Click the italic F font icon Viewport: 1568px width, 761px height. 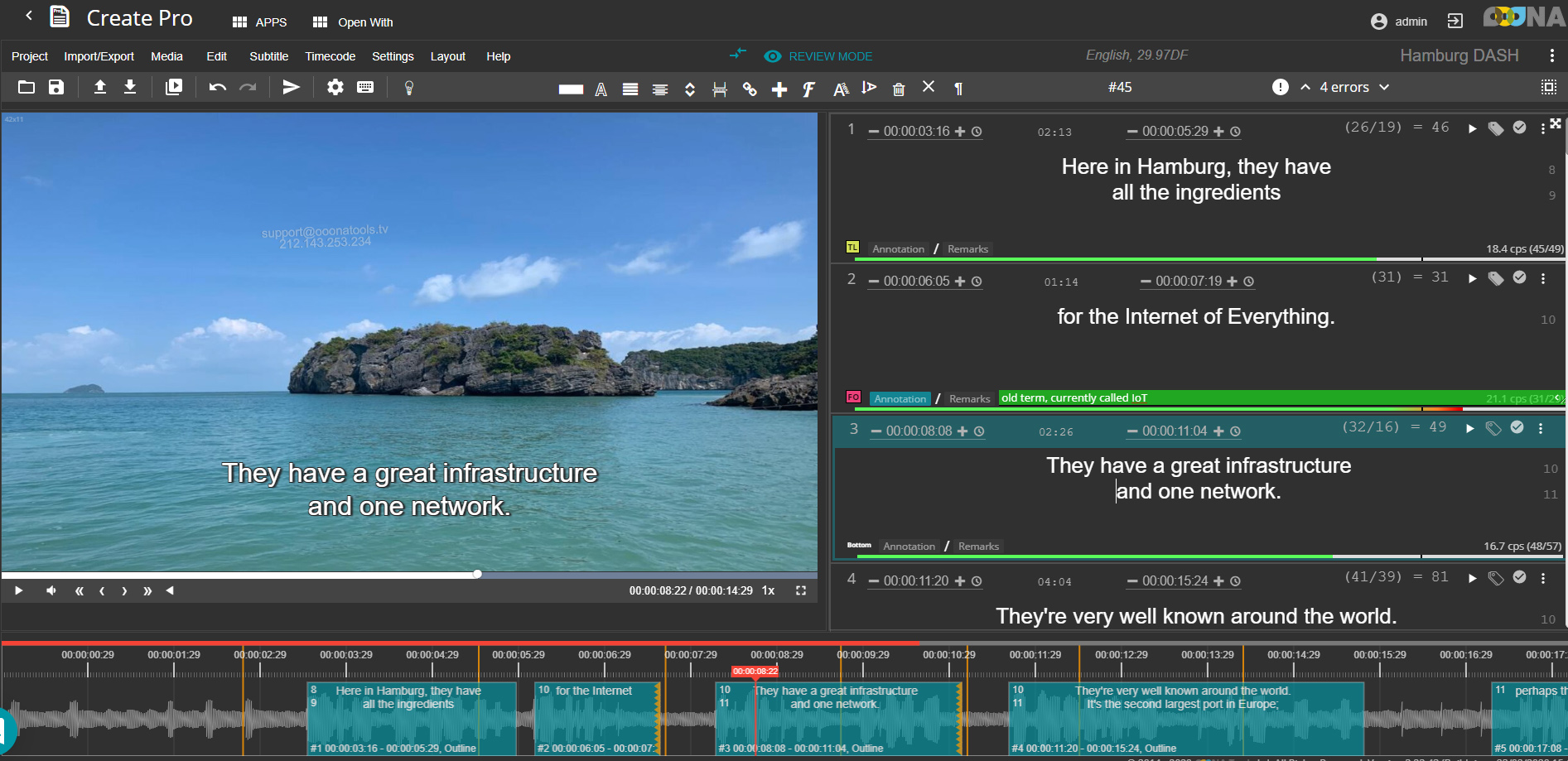(x=808, y=89)
